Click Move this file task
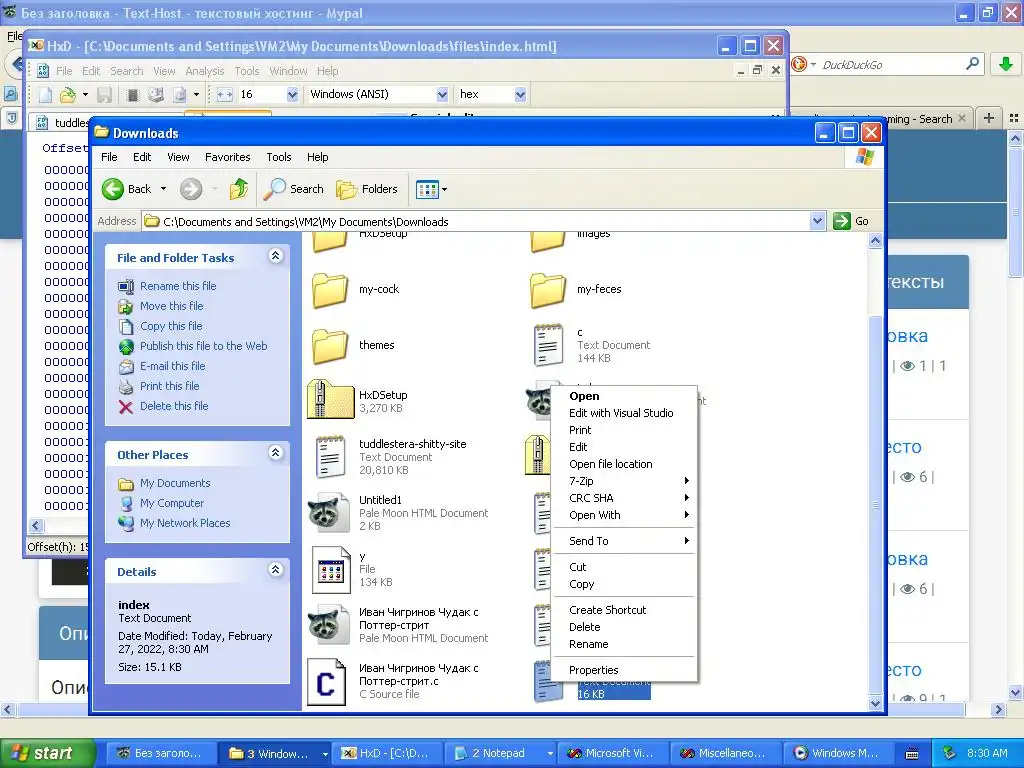Viewport: 1024px width, 768px height. click(x=171, y=306)
